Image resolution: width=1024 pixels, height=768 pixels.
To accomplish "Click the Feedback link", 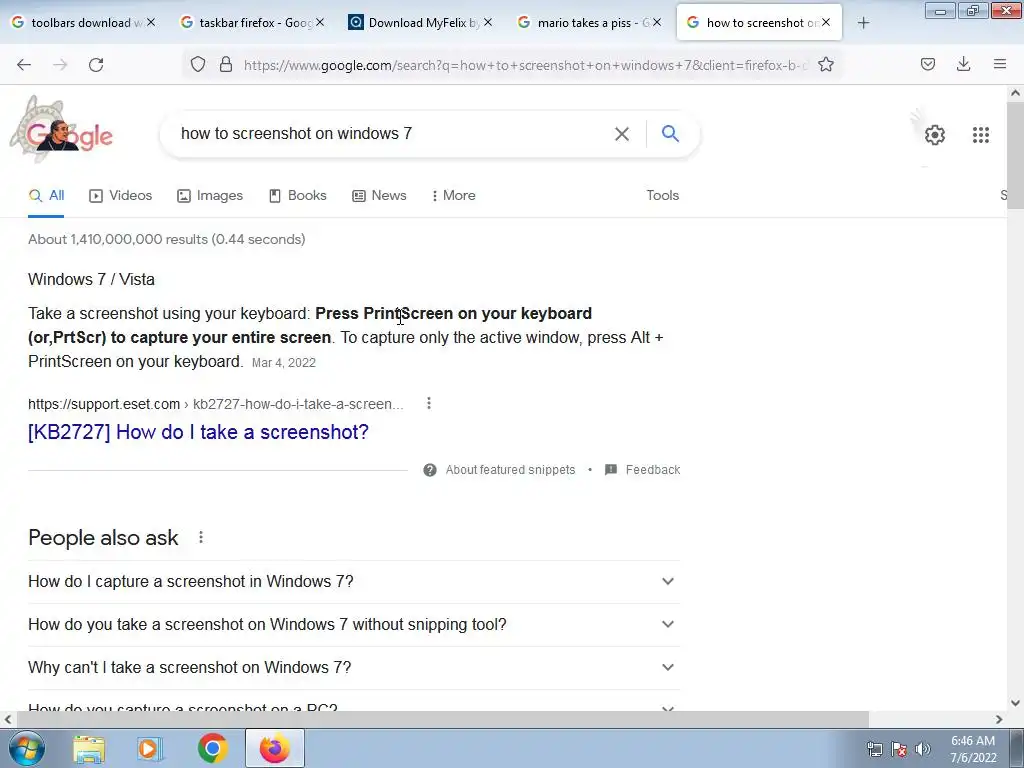I will point(652,470).
